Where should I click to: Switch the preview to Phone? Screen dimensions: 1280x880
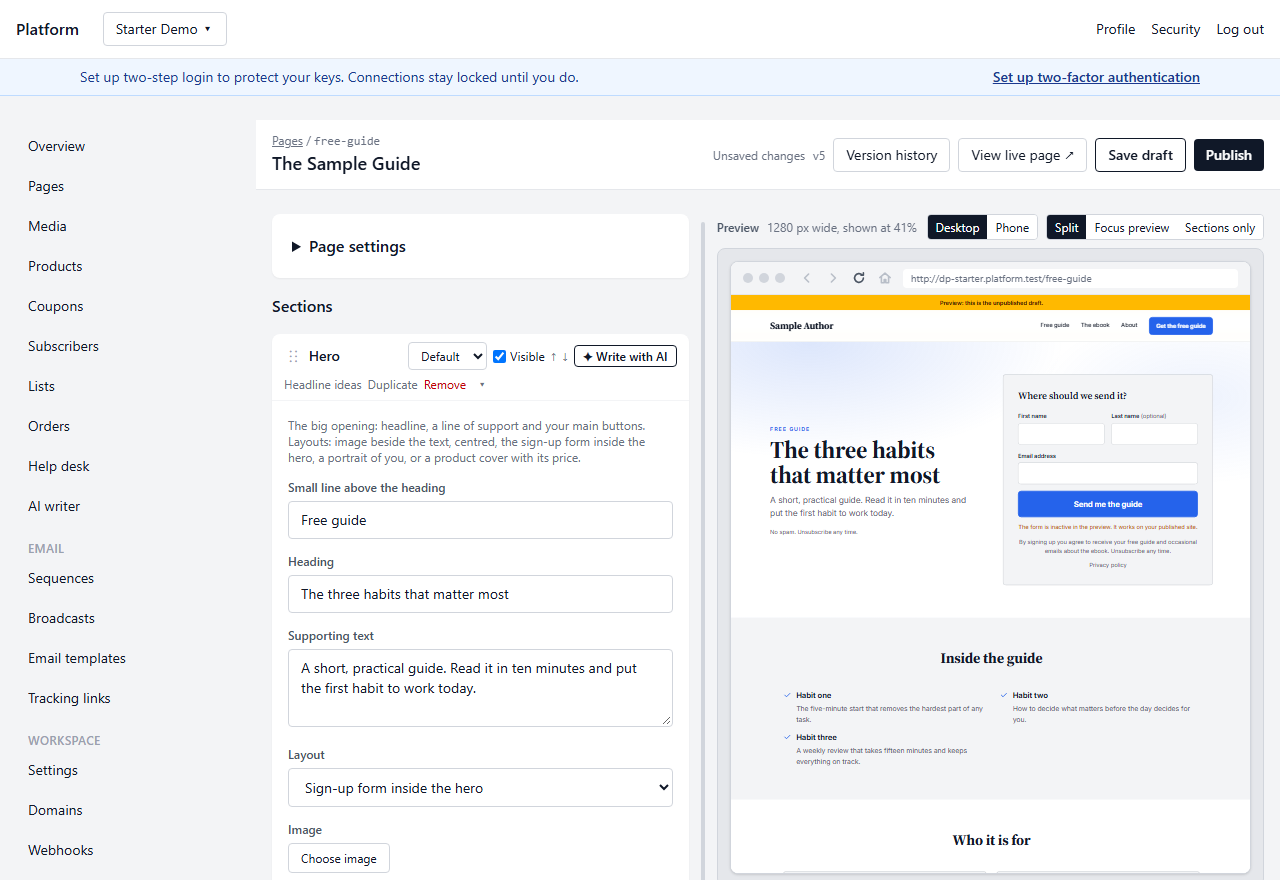(x=1012, y=228)
